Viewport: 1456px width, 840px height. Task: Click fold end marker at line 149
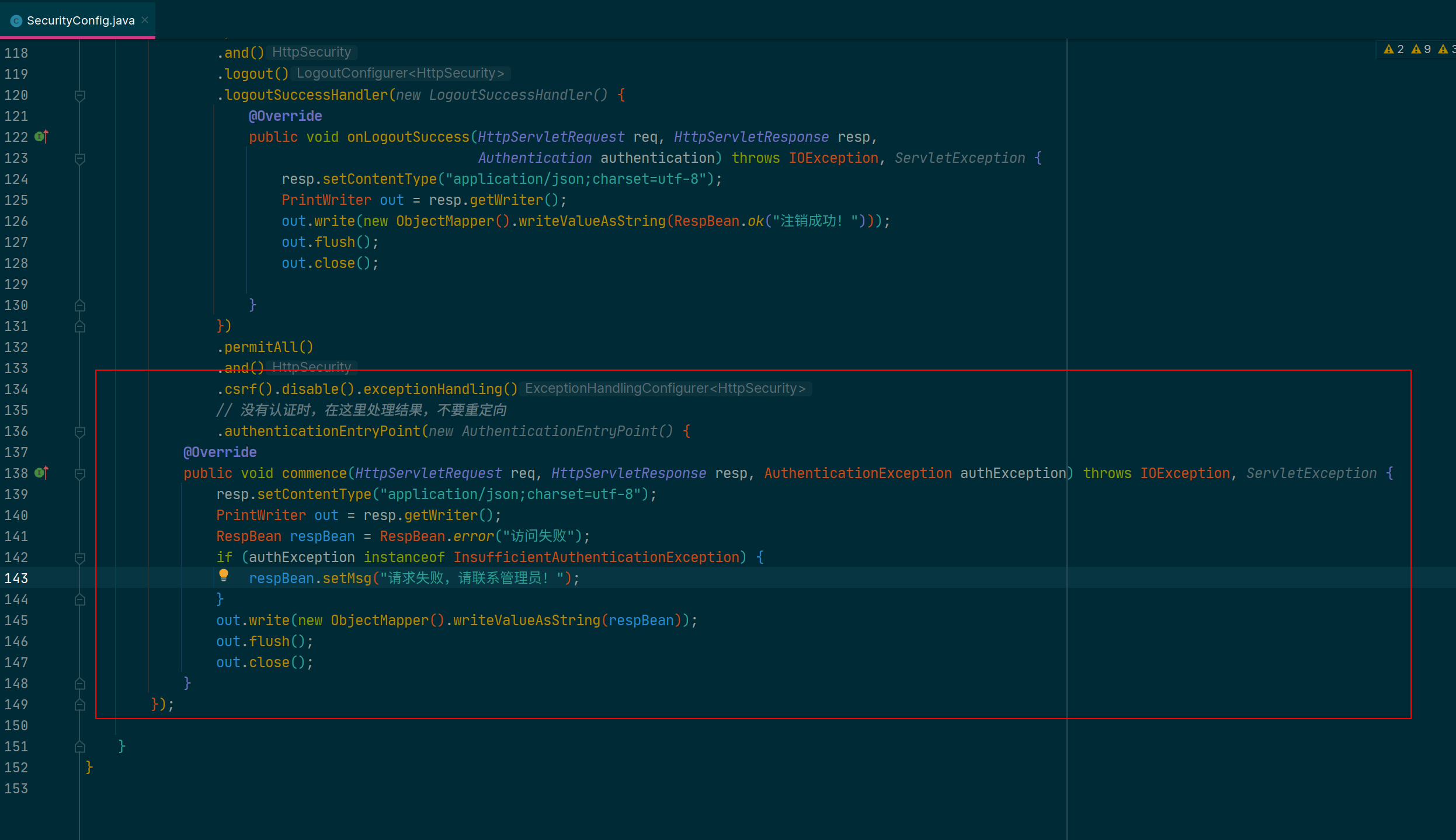coord(80,705)
